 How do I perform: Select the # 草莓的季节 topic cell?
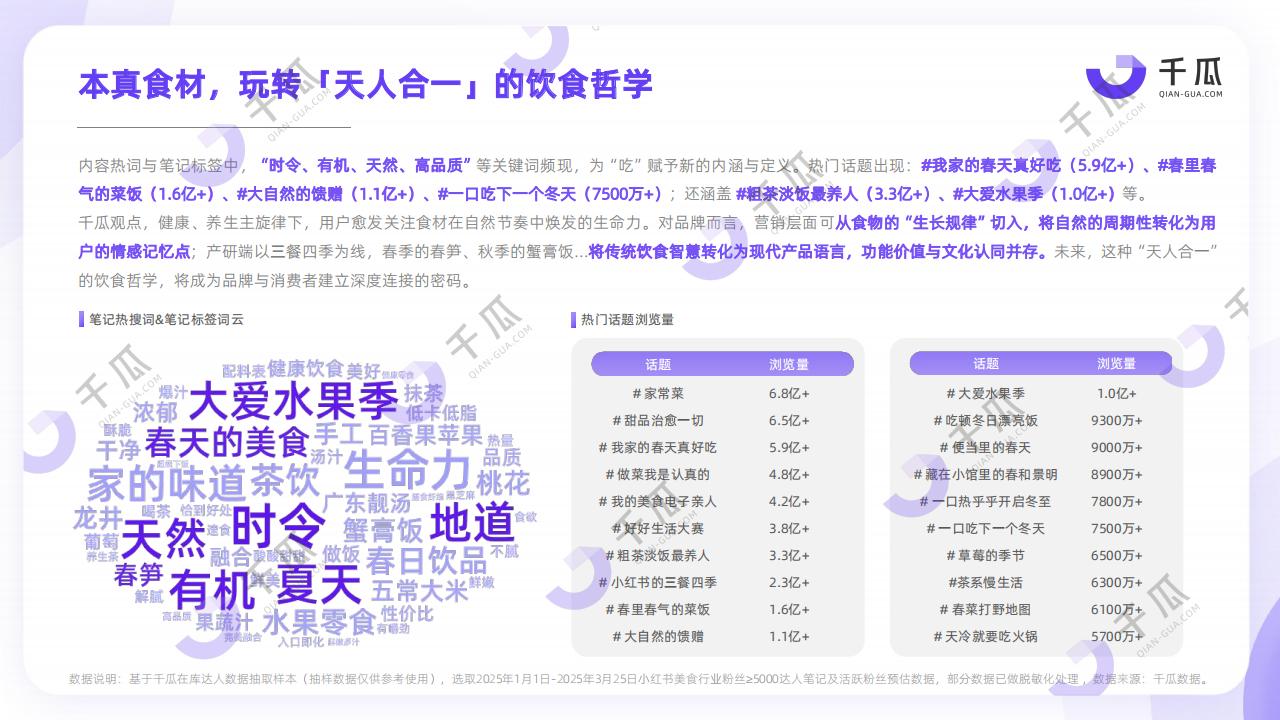986,556
